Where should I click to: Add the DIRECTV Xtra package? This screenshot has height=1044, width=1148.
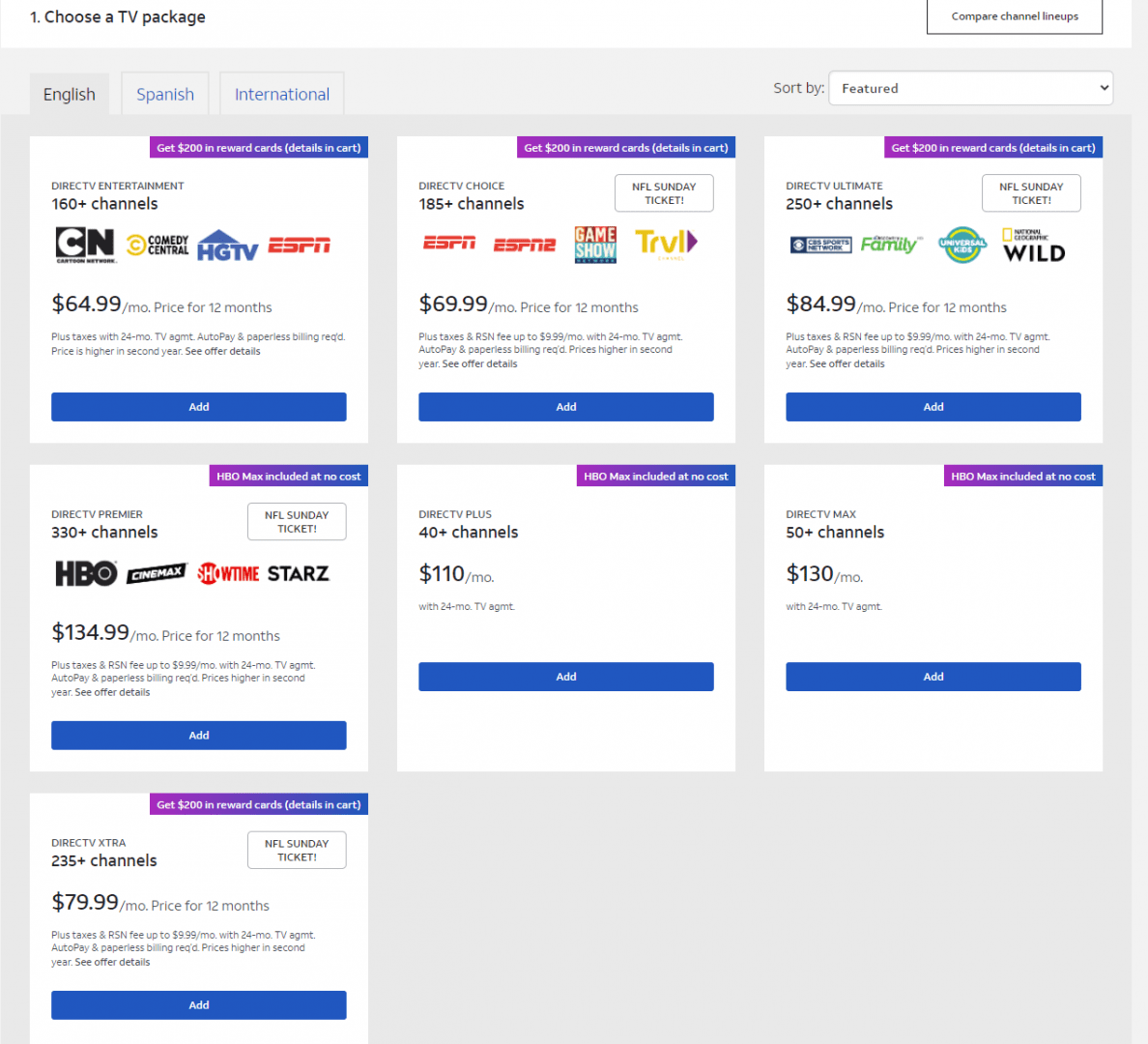[199, 1005]
